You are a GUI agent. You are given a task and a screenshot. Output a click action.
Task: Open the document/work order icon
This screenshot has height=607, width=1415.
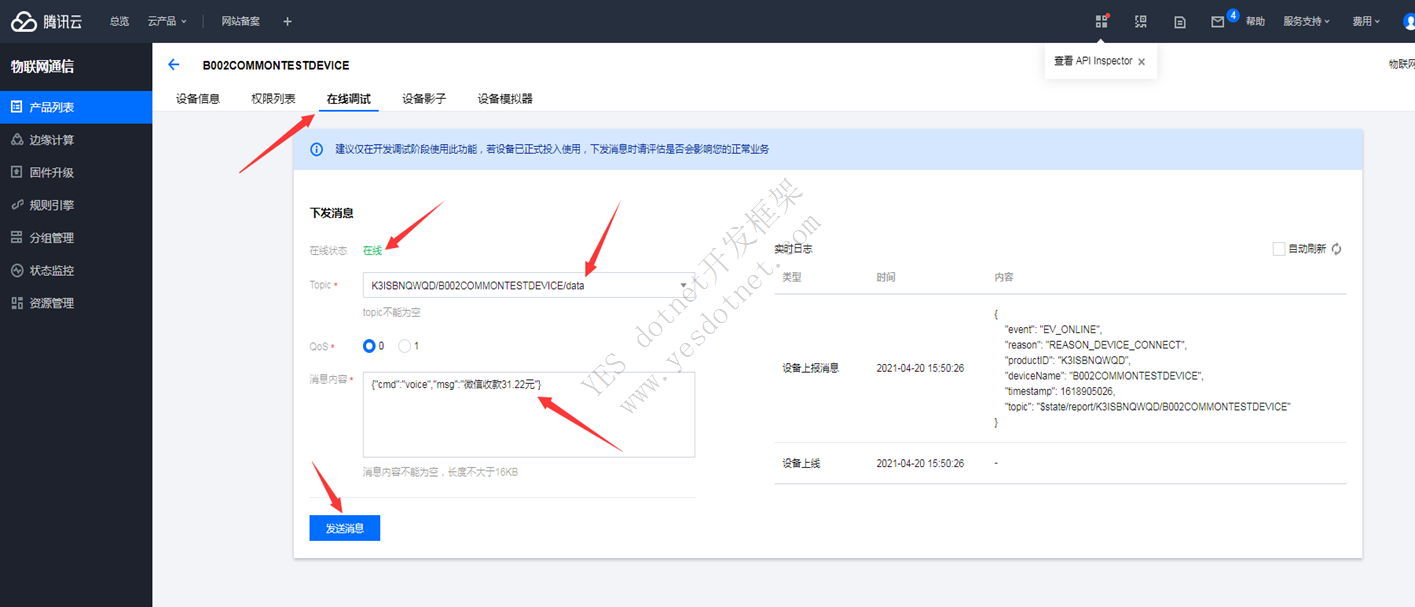coord(1180,21)
